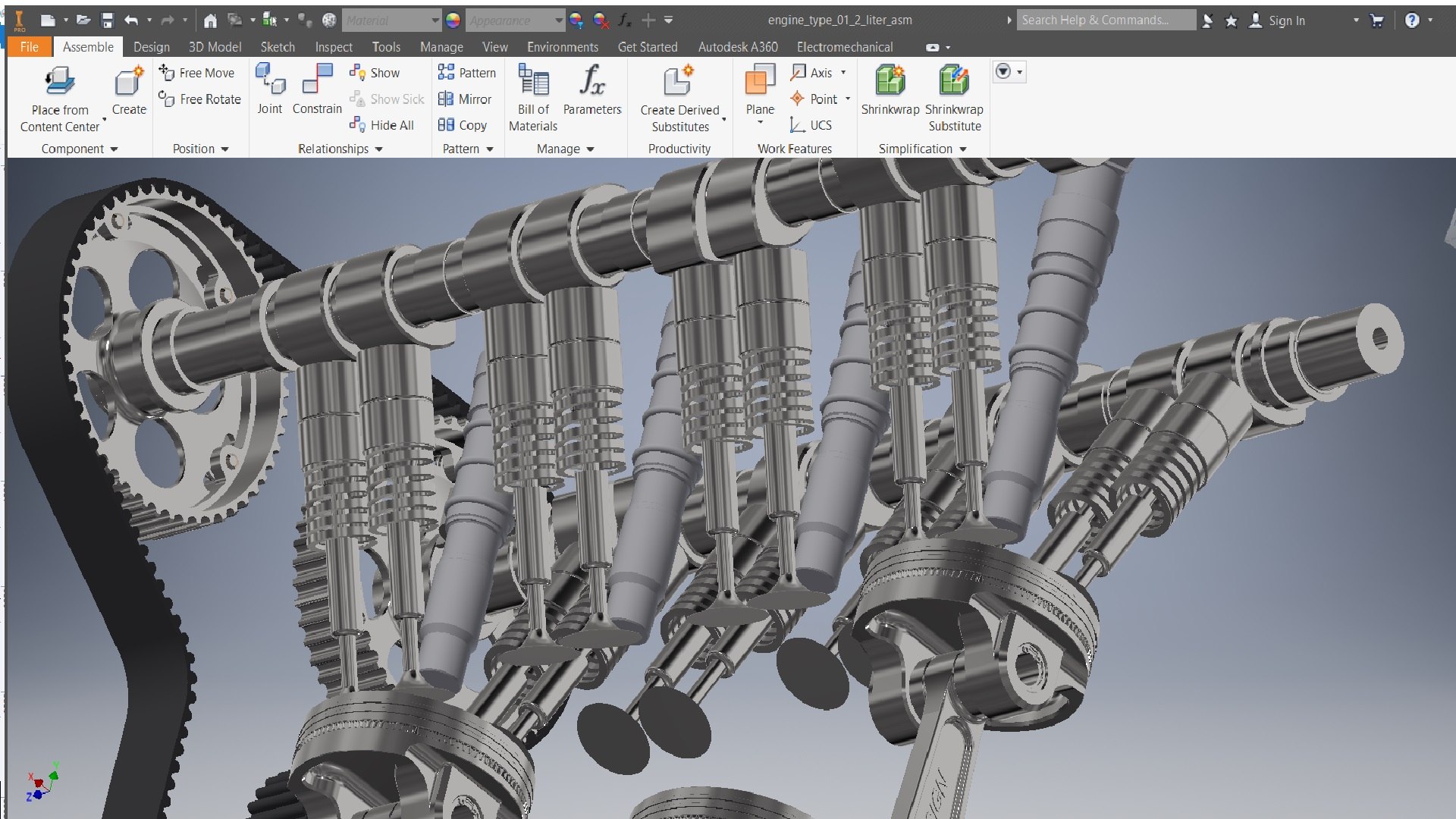Click the Copy components tool
Image resolution: width=1456 pixels, height=819 pixels.
point(463,125)
